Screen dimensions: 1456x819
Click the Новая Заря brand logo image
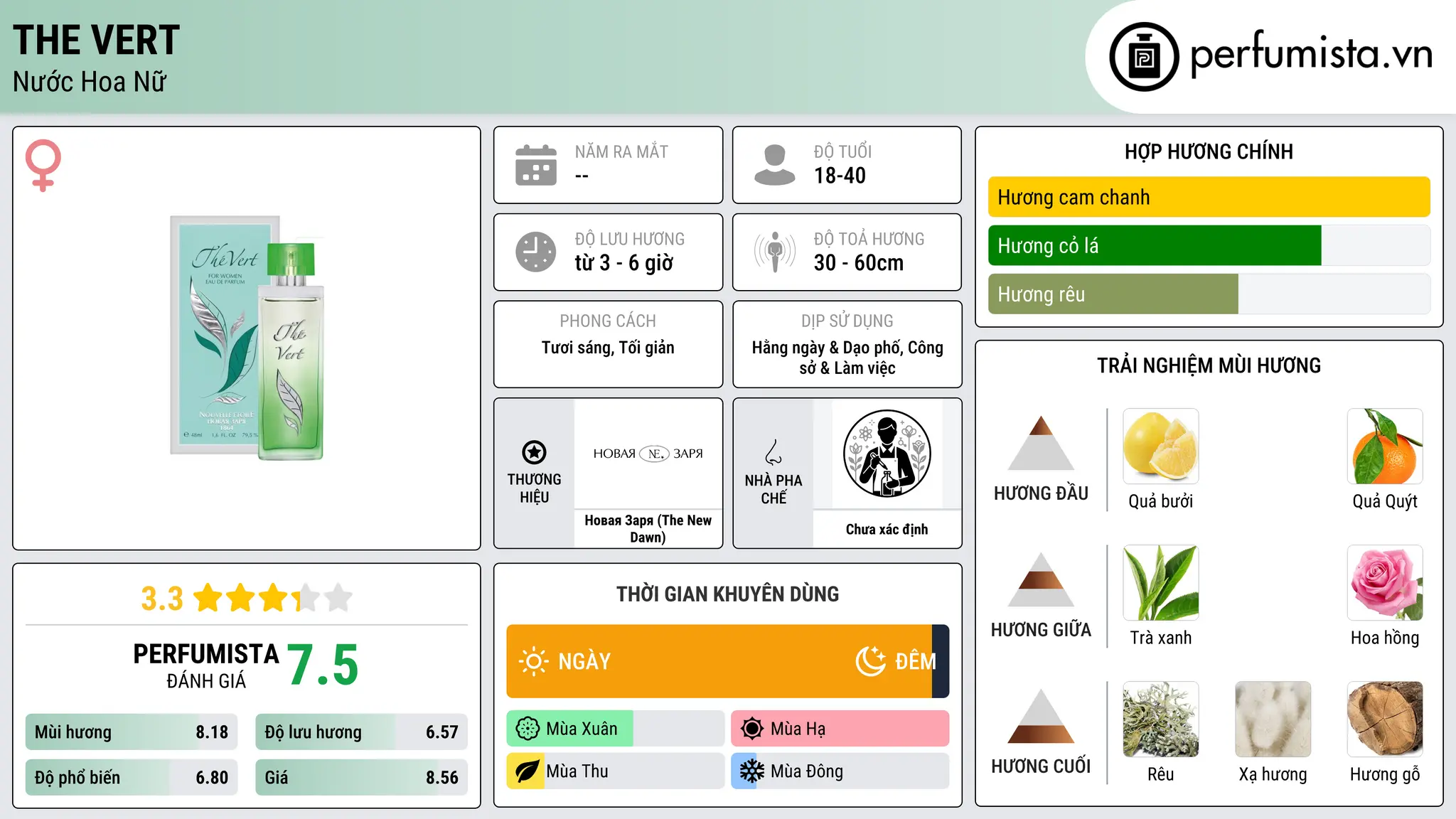(648, 454)
